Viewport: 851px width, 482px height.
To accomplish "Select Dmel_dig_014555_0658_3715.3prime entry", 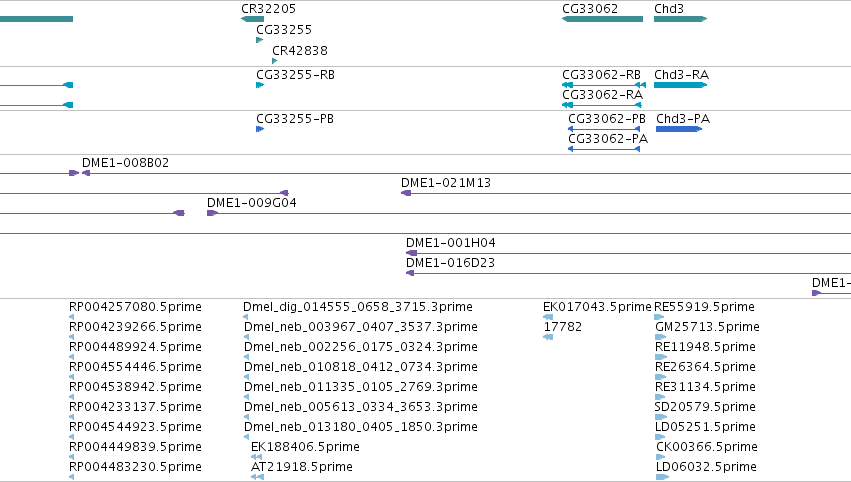I will click(358, 307).
